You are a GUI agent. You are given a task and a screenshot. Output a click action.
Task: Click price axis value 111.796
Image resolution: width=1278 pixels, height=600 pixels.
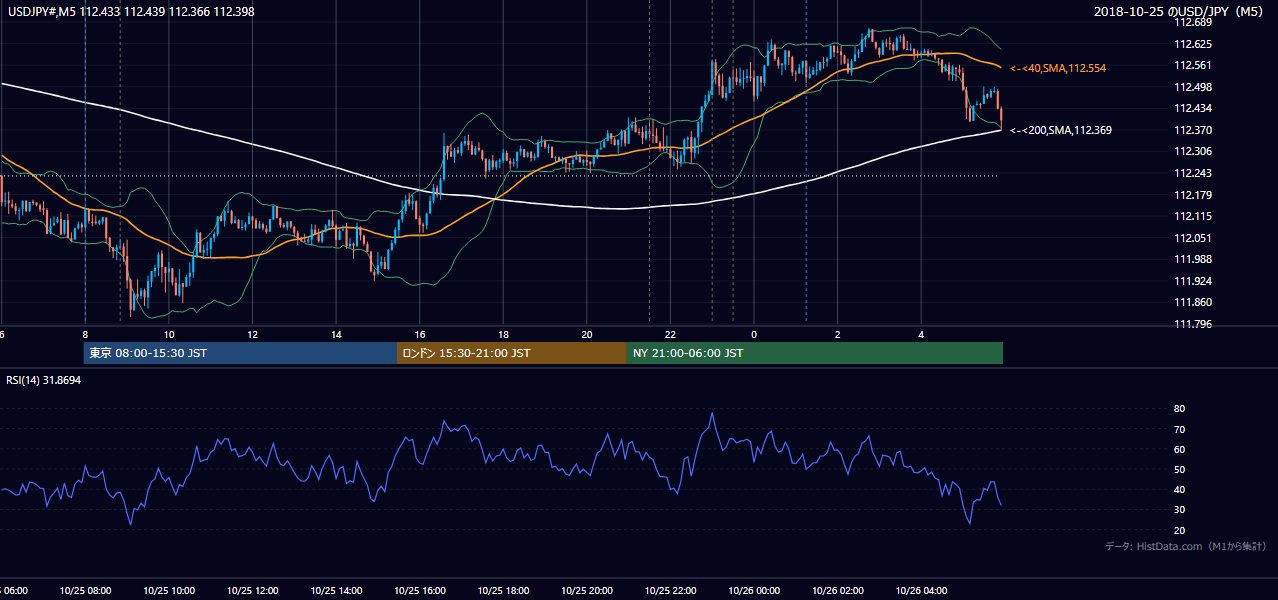click(1192, 324)
